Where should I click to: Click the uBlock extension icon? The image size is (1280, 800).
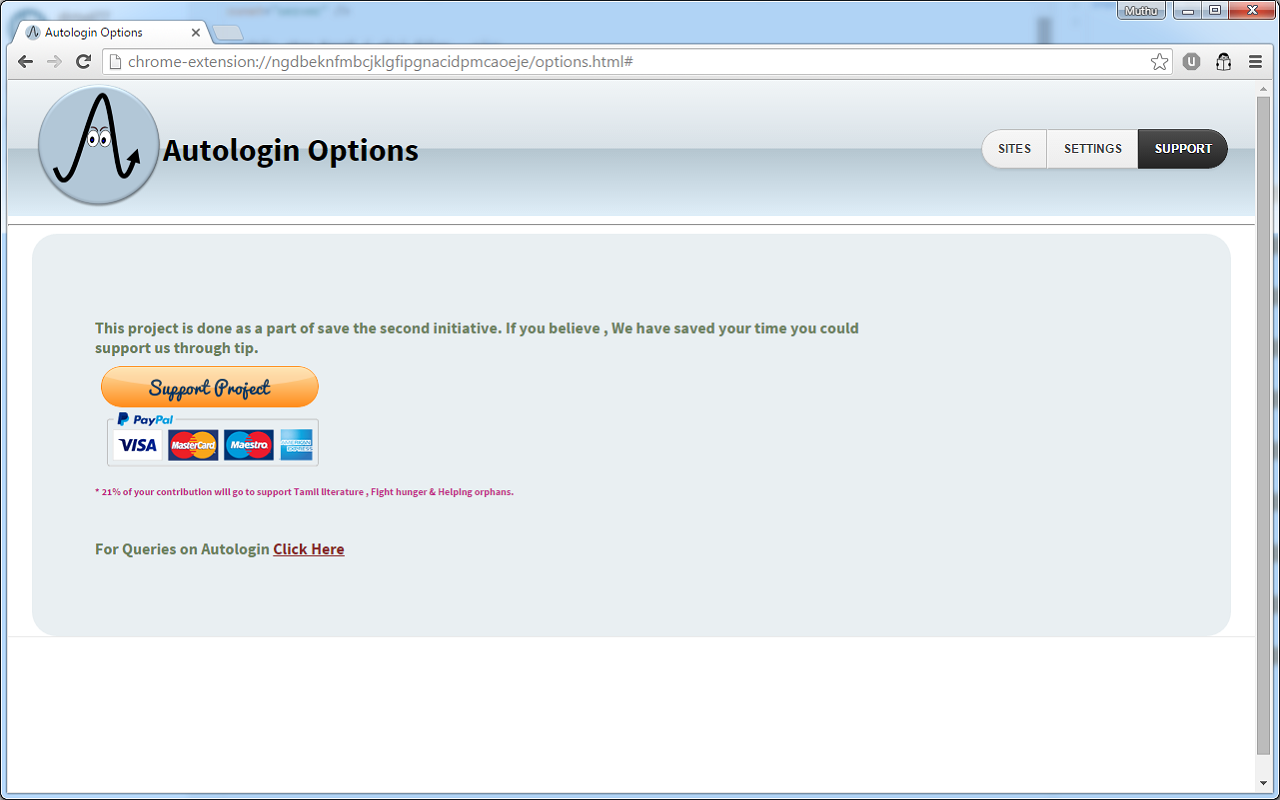1190,61
